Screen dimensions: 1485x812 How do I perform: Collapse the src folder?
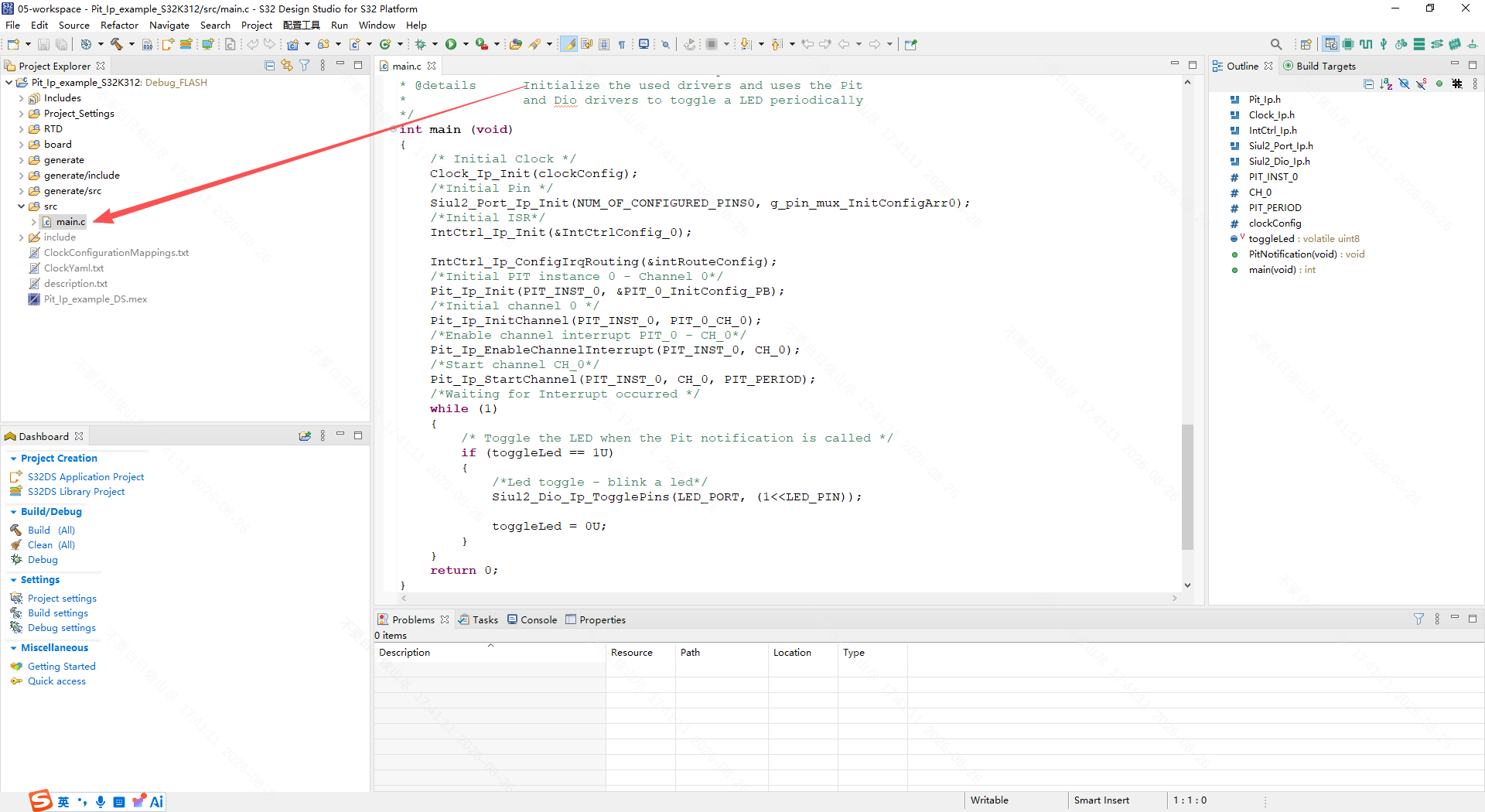coord(21,206)
